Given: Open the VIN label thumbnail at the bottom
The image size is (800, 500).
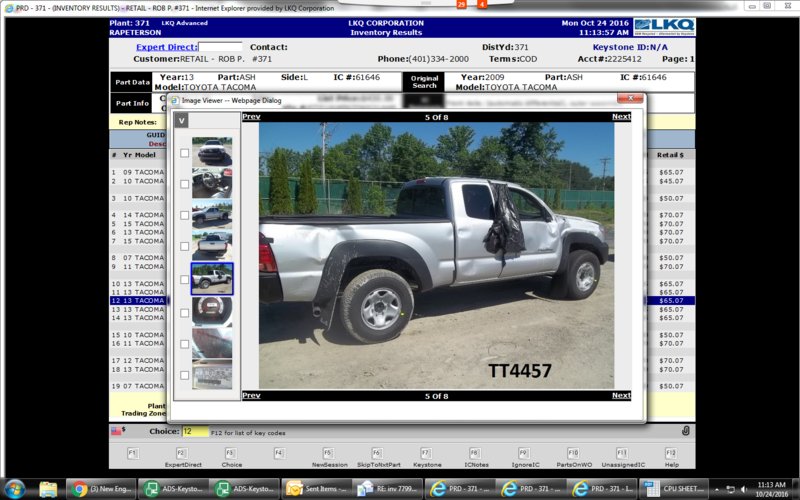Looking at the screenshot, I should click(x=212, y=374).
